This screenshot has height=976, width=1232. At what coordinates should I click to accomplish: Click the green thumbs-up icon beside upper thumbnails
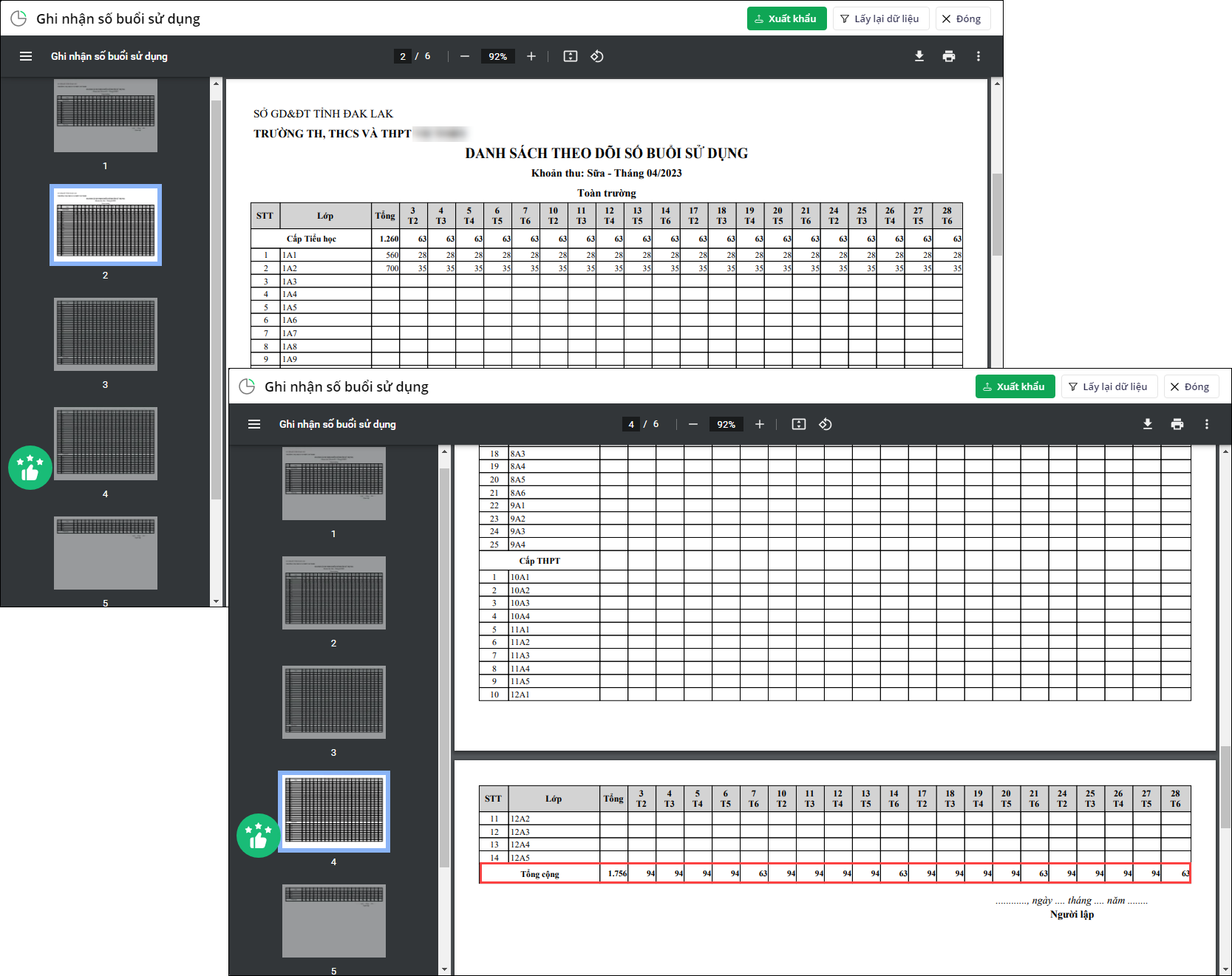[x=30, y=468]
